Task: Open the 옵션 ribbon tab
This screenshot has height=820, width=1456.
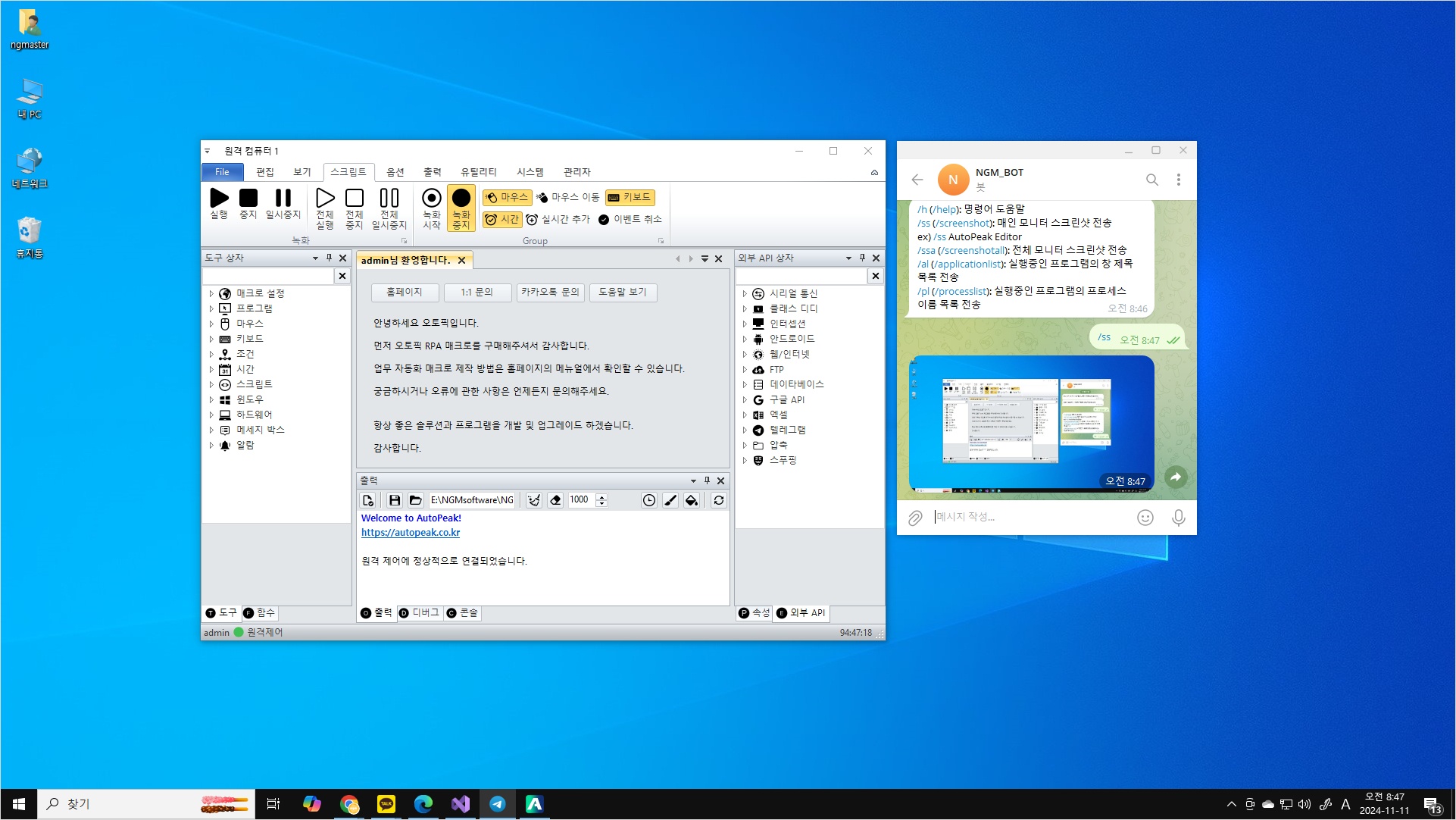Action: pyautogui.click(x=395, y=172)
